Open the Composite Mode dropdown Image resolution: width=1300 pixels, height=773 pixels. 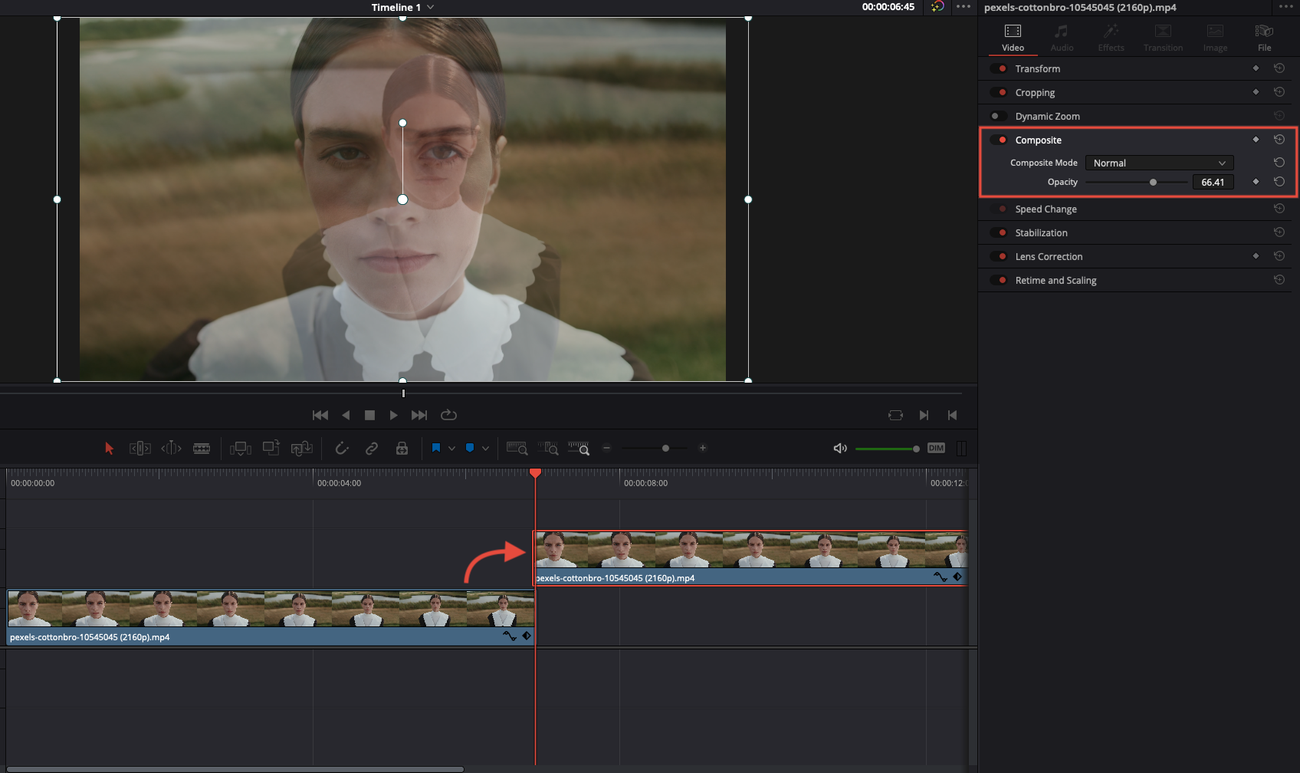pos(1158,162)
